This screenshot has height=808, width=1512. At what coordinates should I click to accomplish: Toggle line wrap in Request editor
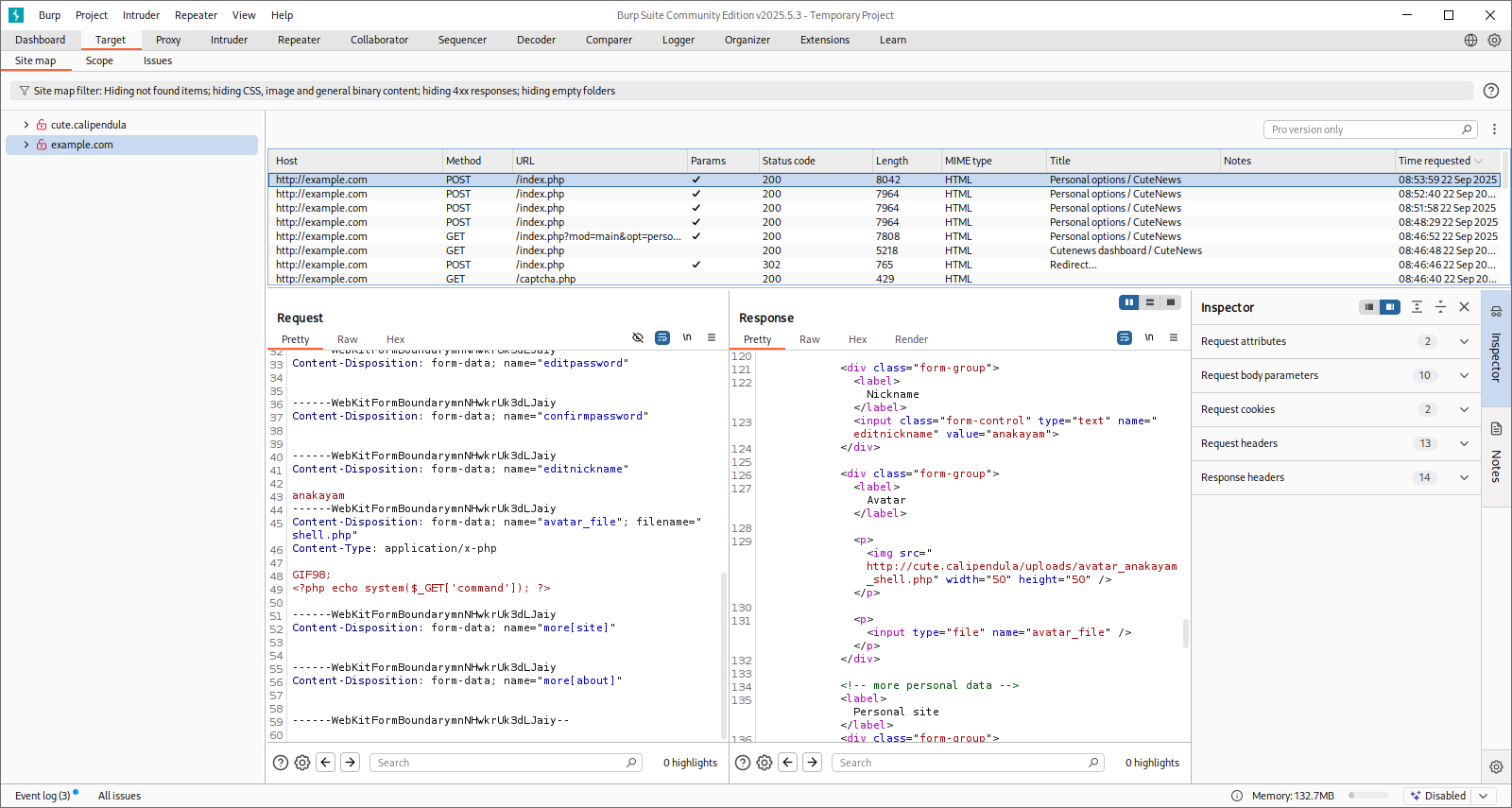(x=662, y=337)
